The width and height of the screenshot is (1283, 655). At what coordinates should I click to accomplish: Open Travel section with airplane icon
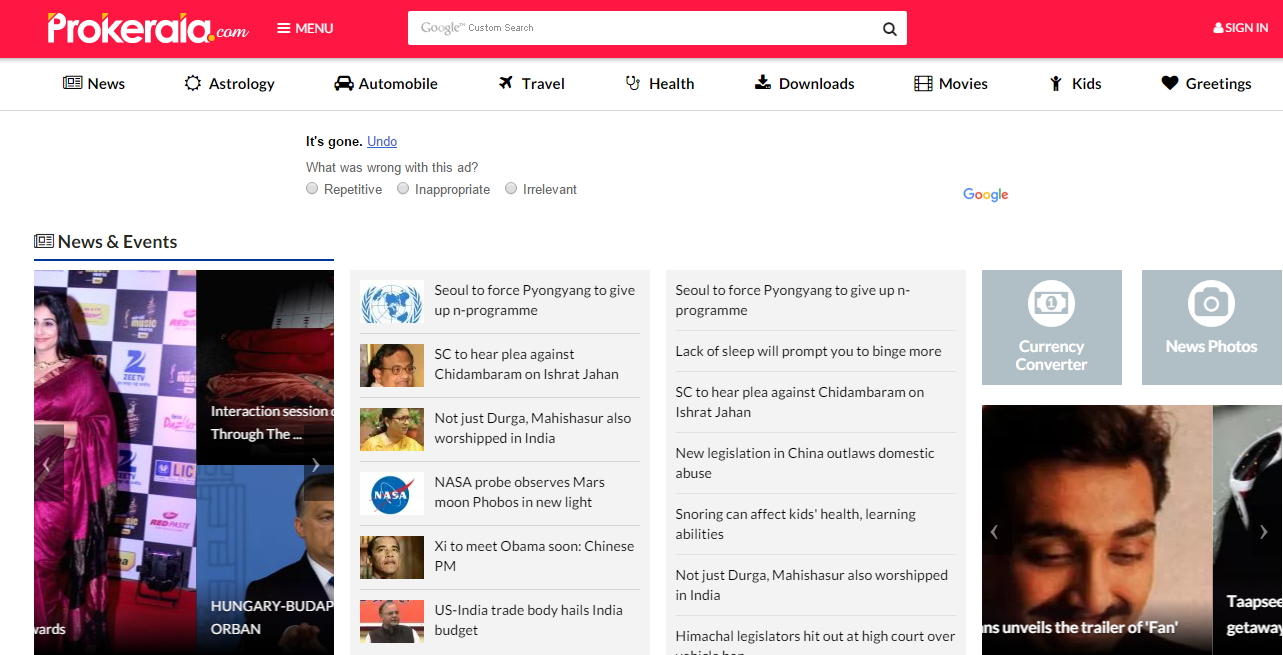click(532, 84)
